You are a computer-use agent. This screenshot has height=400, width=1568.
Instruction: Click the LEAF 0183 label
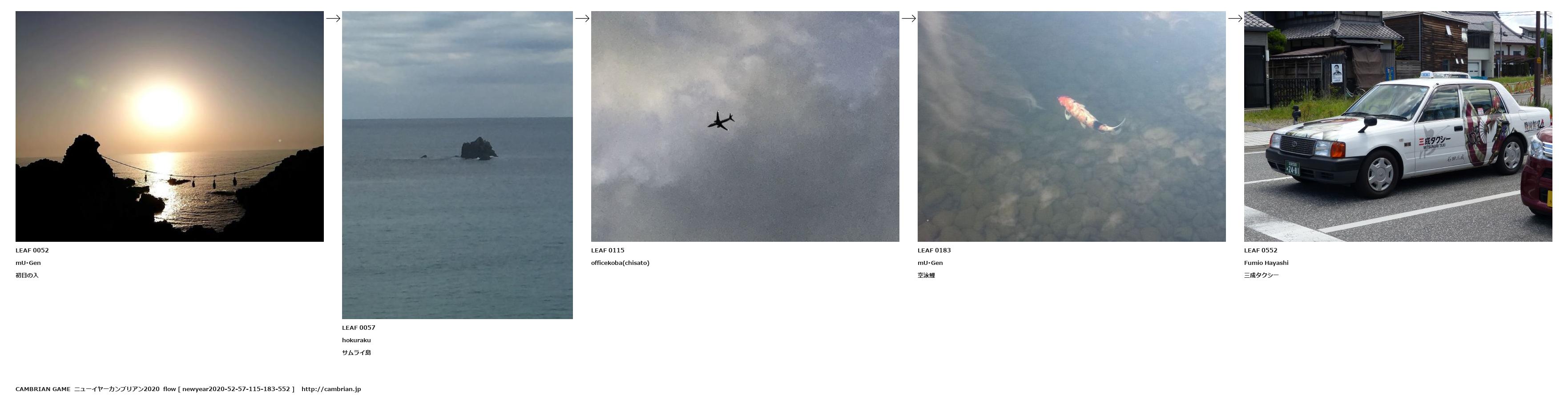coord(934,251)
